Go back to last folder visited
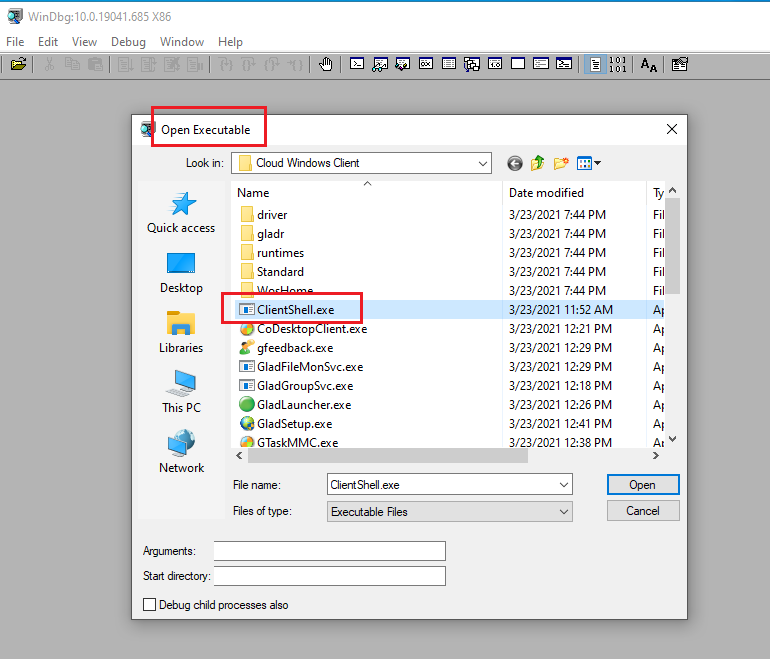 click(515, 163)
